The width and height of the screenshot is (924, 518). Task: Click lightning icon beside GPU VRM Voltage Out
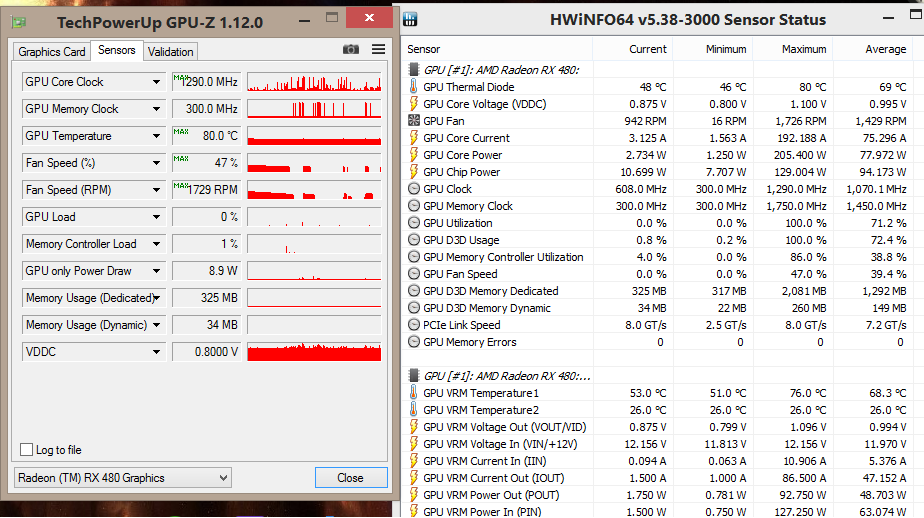(x=414, y=427)
